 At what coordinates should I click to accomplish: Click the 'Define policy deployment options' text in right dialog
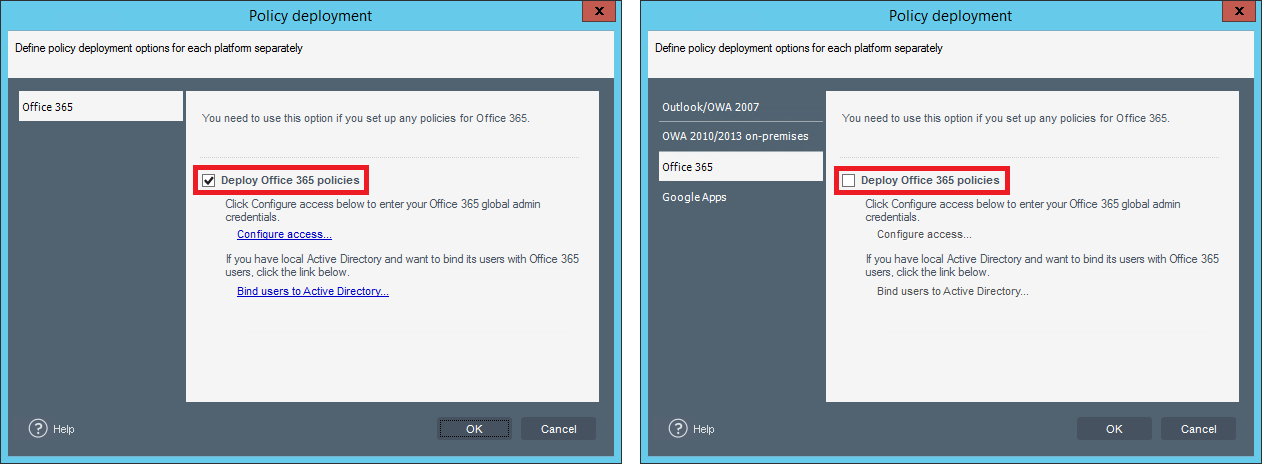tap(799, 48)
